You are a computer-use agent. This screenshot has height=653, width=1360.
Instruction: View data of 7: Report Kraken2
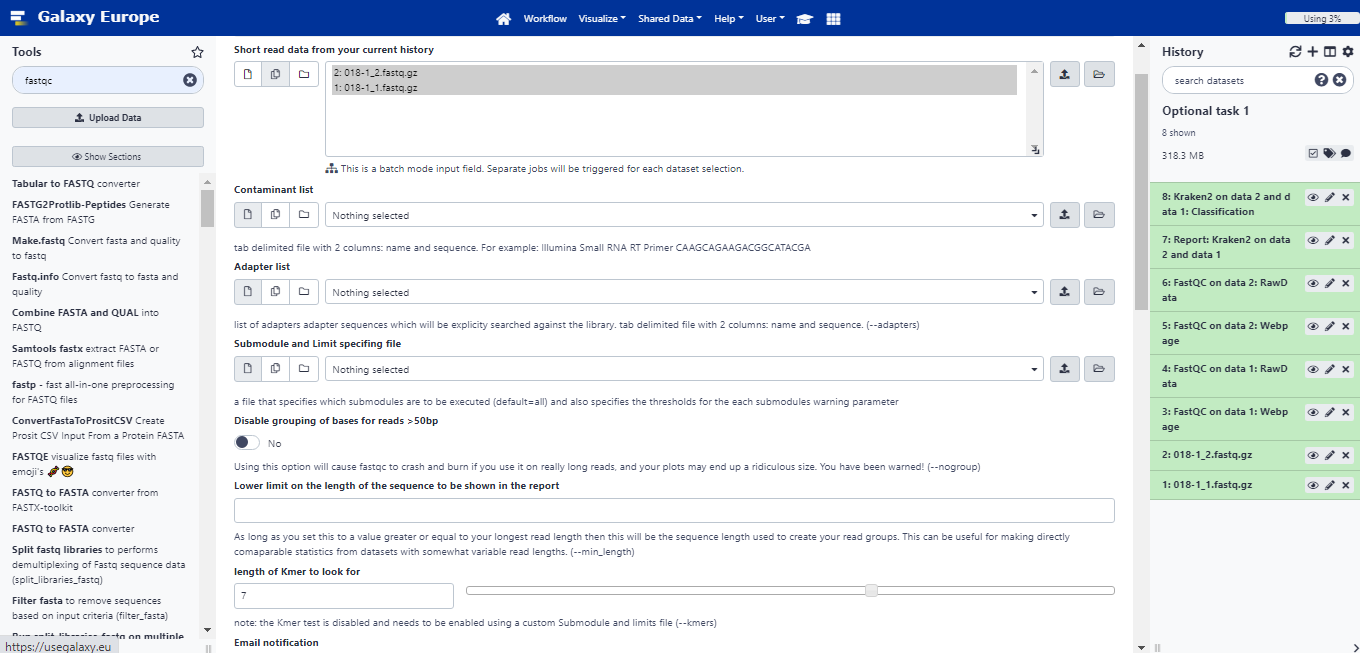tap(1313, 240)
